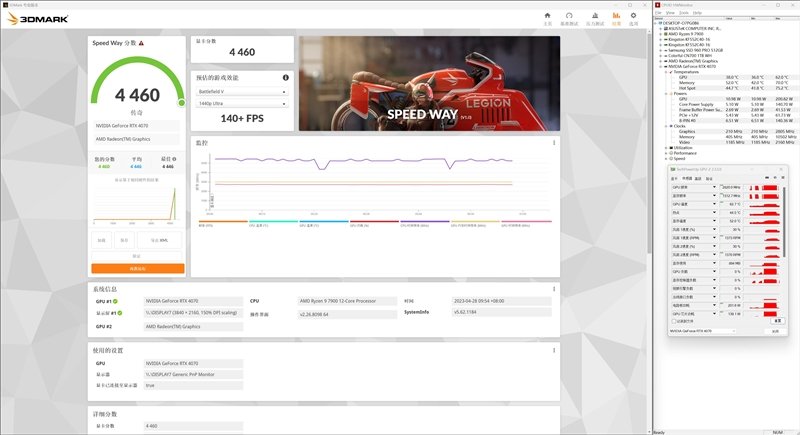Expand Samsung SSD 960 PRO 512GB in HWMonitor

(661, 50)
